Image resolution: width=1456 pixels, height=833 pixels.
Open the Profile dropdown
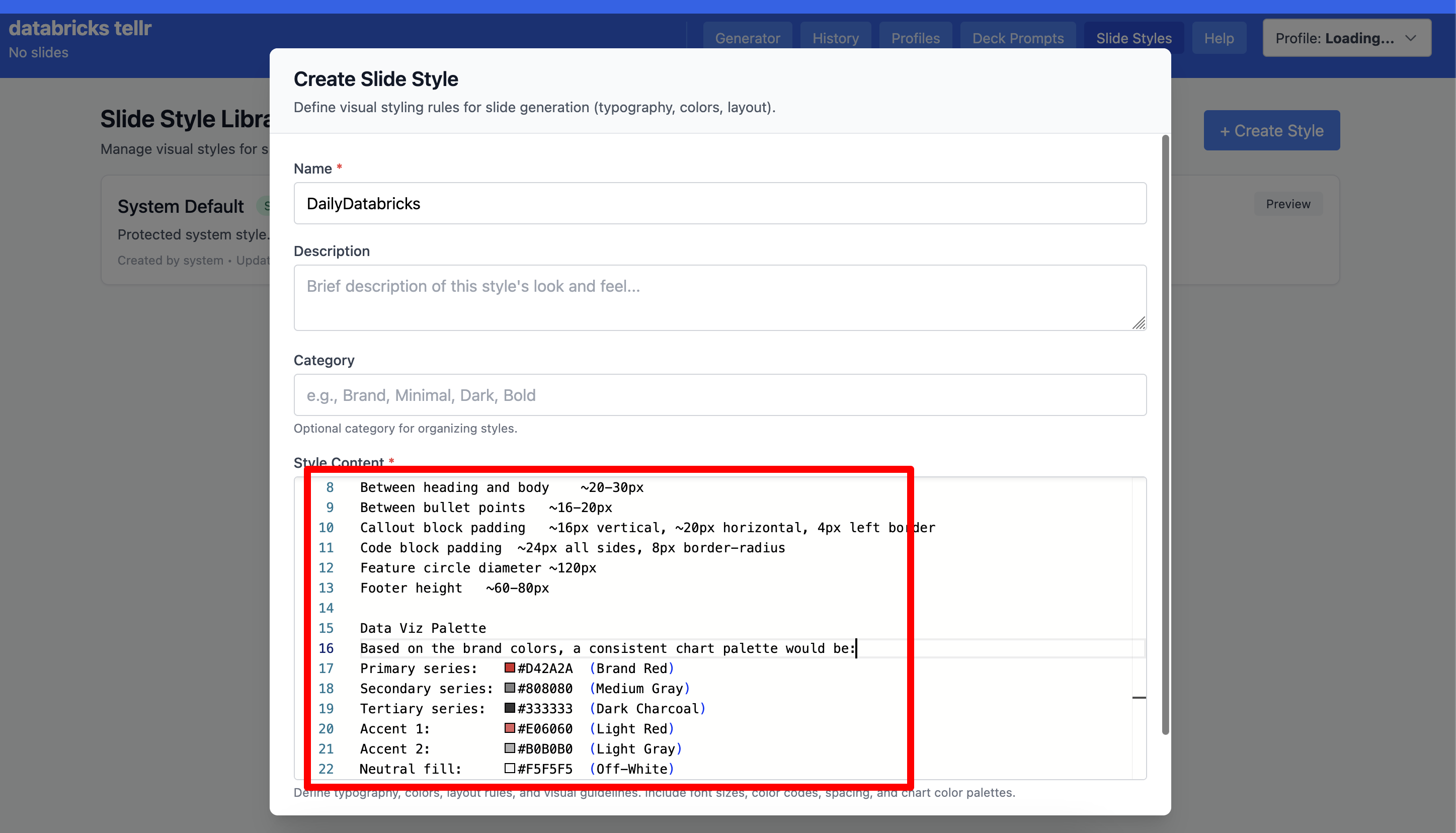1346,38
